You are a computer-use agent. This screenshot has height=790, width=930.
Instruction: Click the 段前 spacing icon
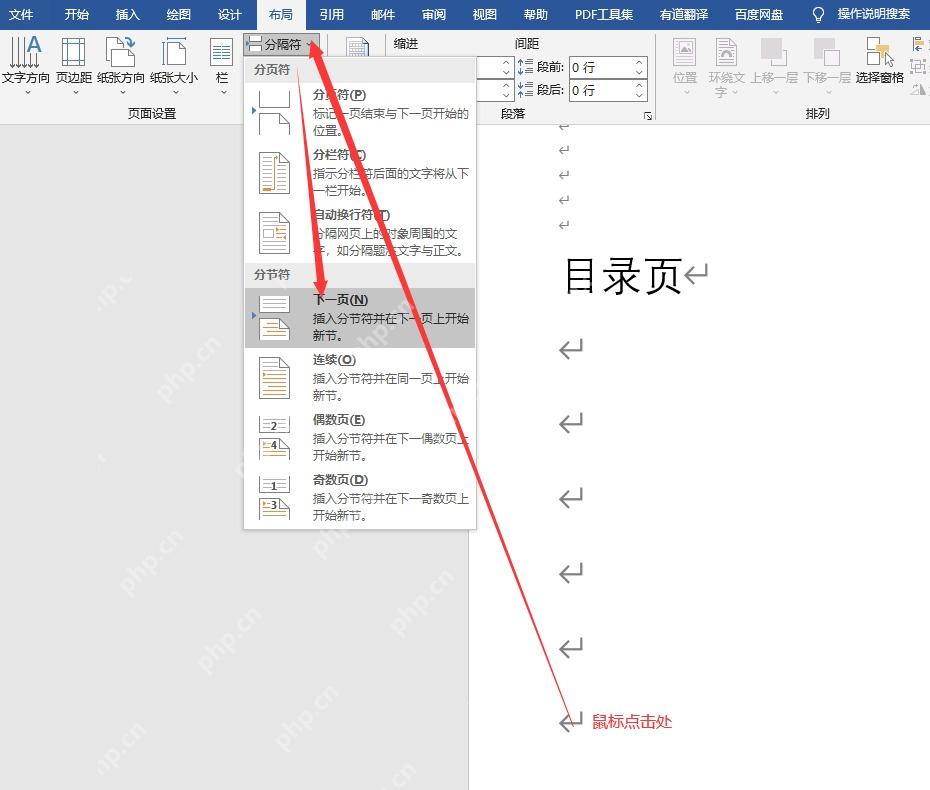525,67
